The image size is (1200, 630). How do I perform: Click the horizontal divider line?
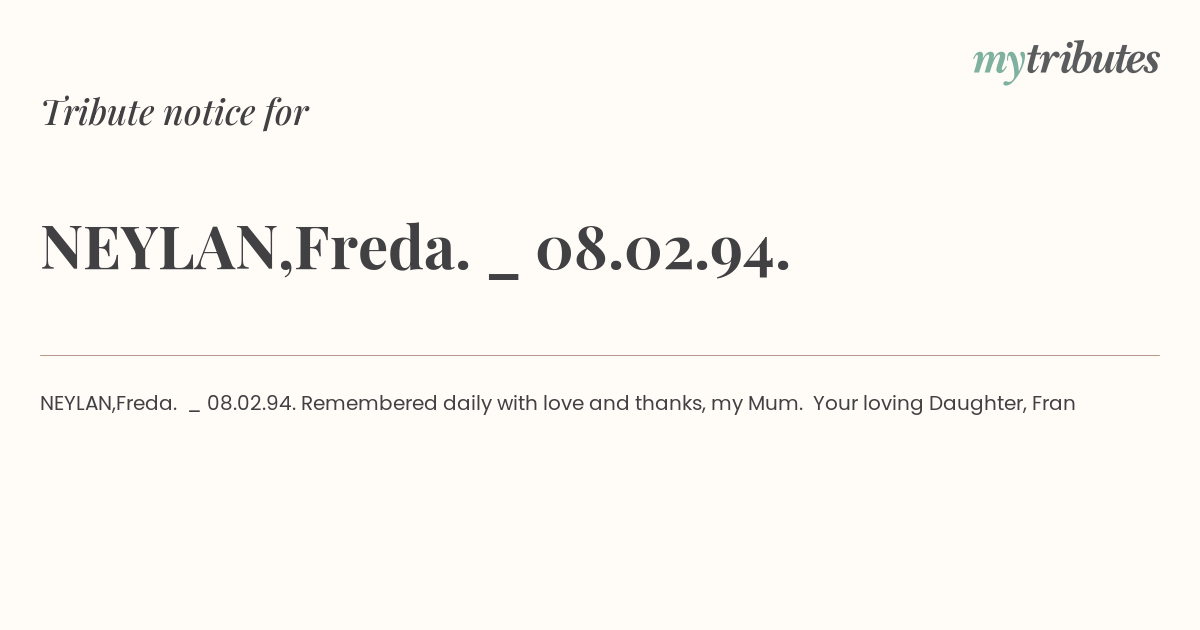point(600,355)
